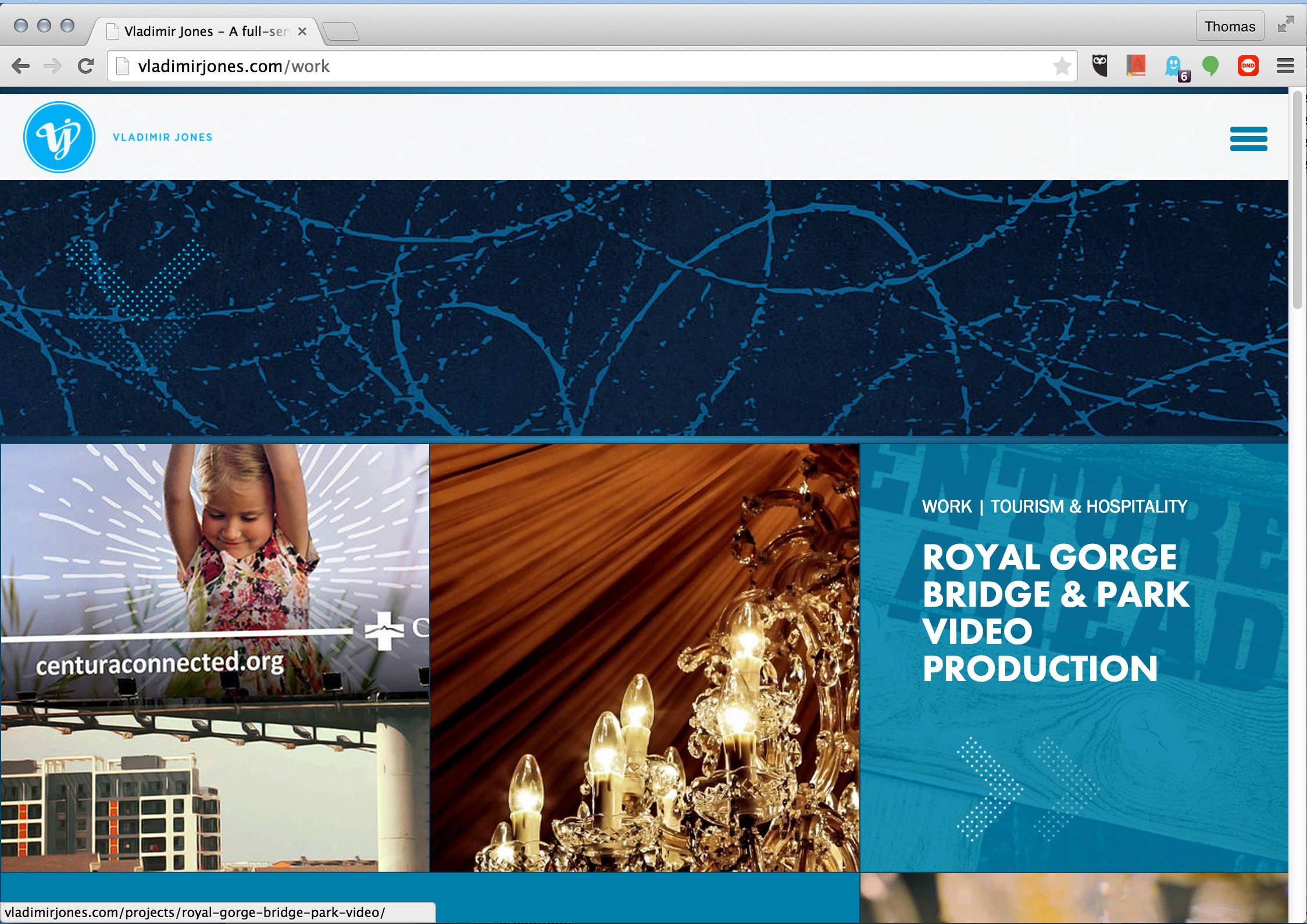Open a new blank tab
Viewport: 1307px width, 924px height.
tap(341, 31)
